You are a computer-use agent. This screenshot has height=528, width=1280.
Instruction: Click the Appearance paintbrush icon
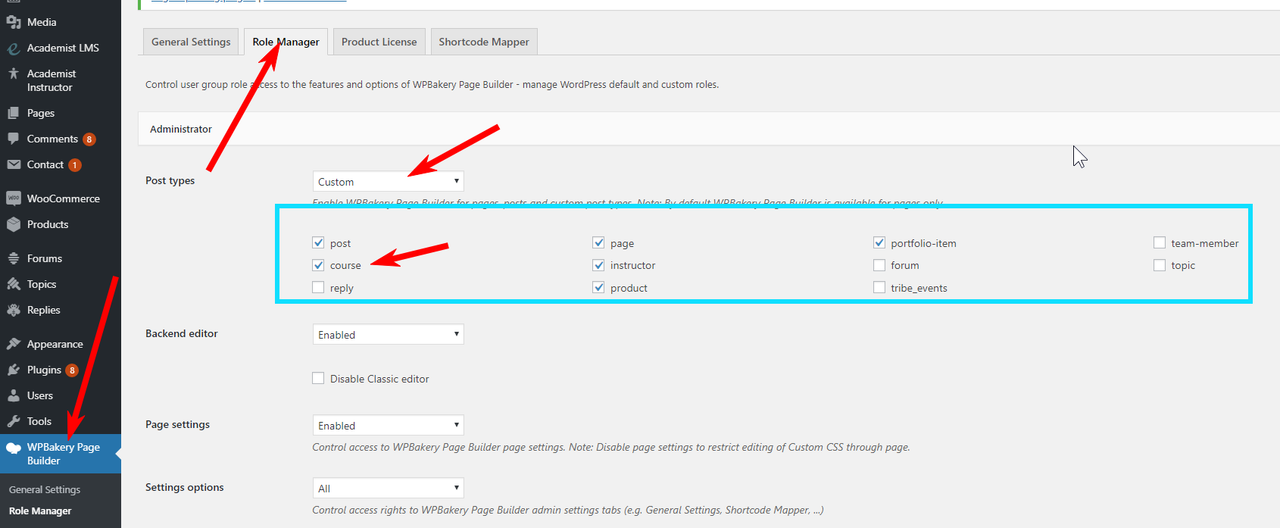tap(13, 344)
